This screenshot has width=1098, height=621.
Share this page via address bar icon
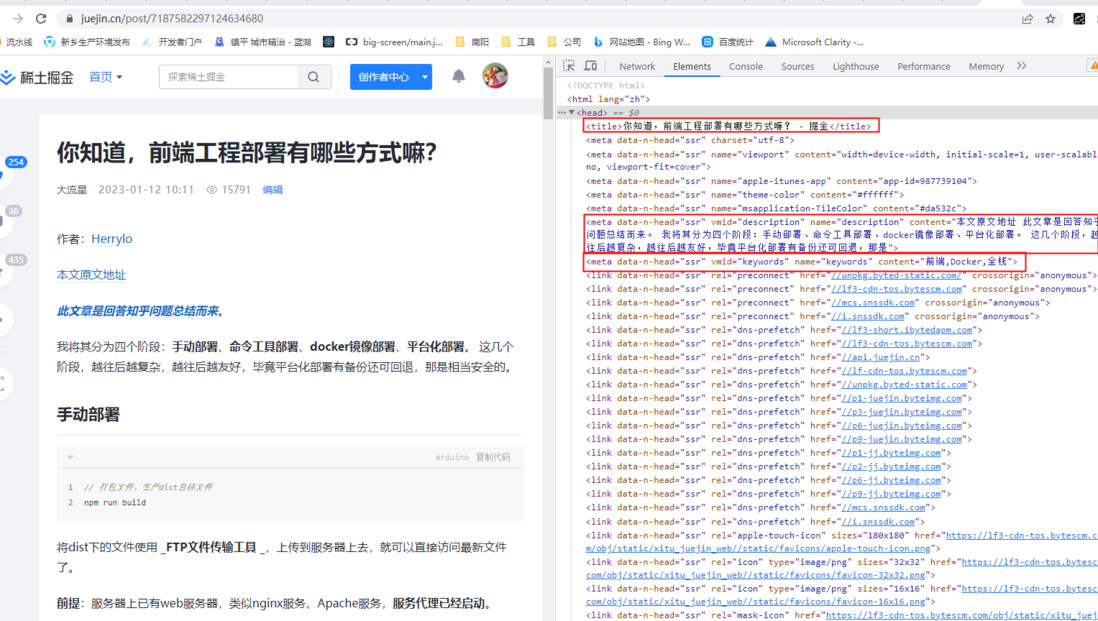1027,19
